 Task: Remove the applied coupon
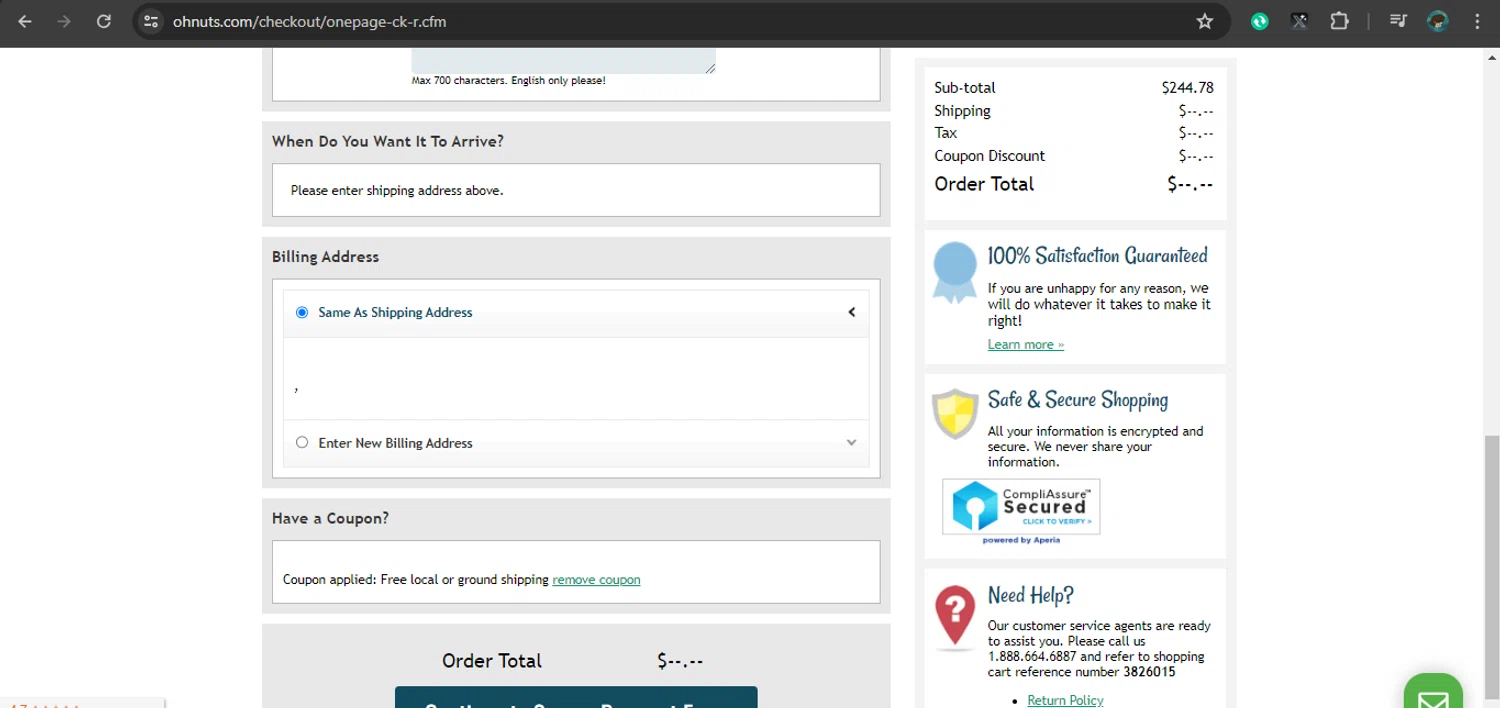click(596, 580)
